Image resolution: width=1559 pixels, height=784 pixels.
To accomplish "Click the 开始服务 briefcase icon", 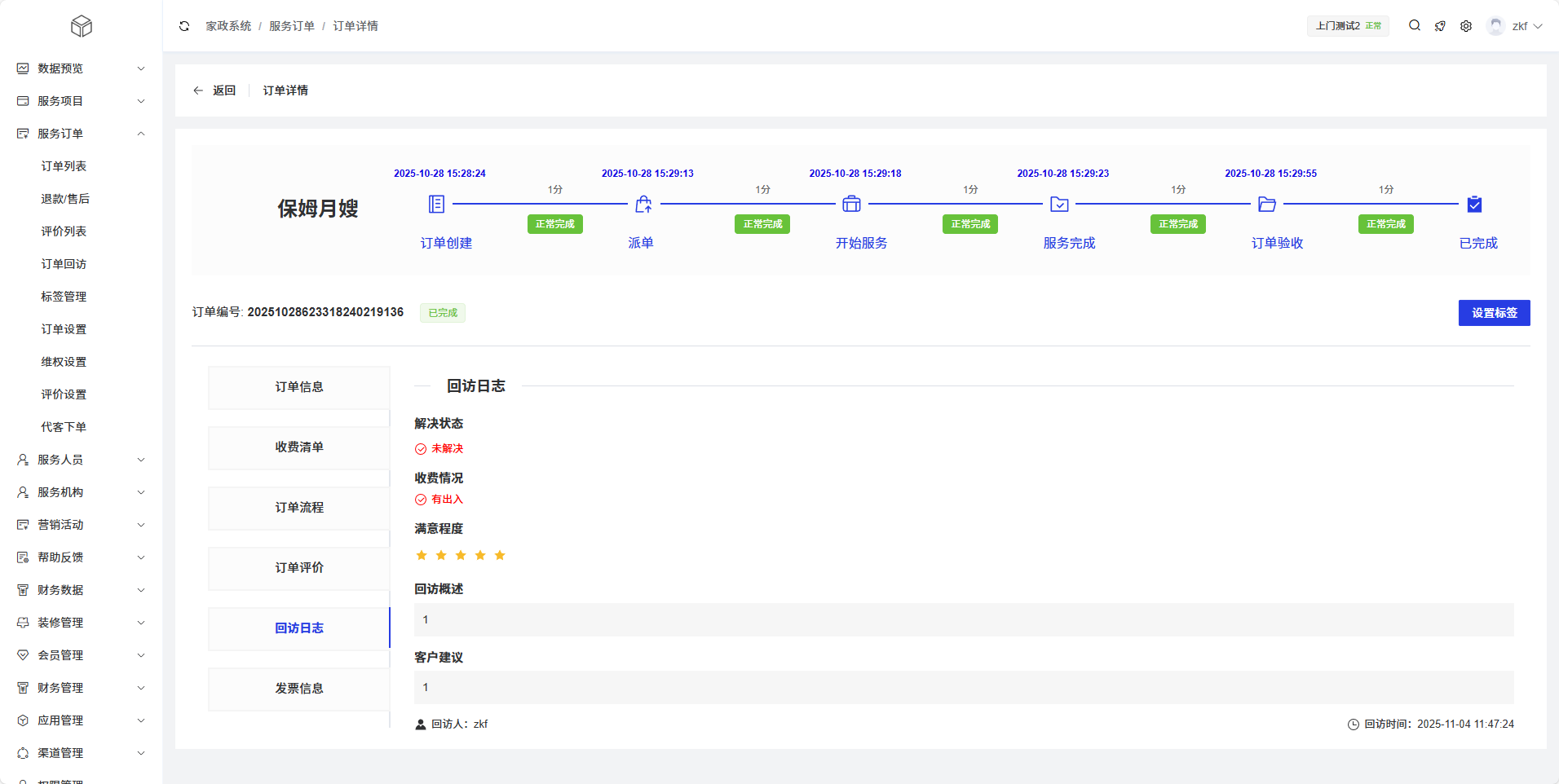I will [851, 204].
